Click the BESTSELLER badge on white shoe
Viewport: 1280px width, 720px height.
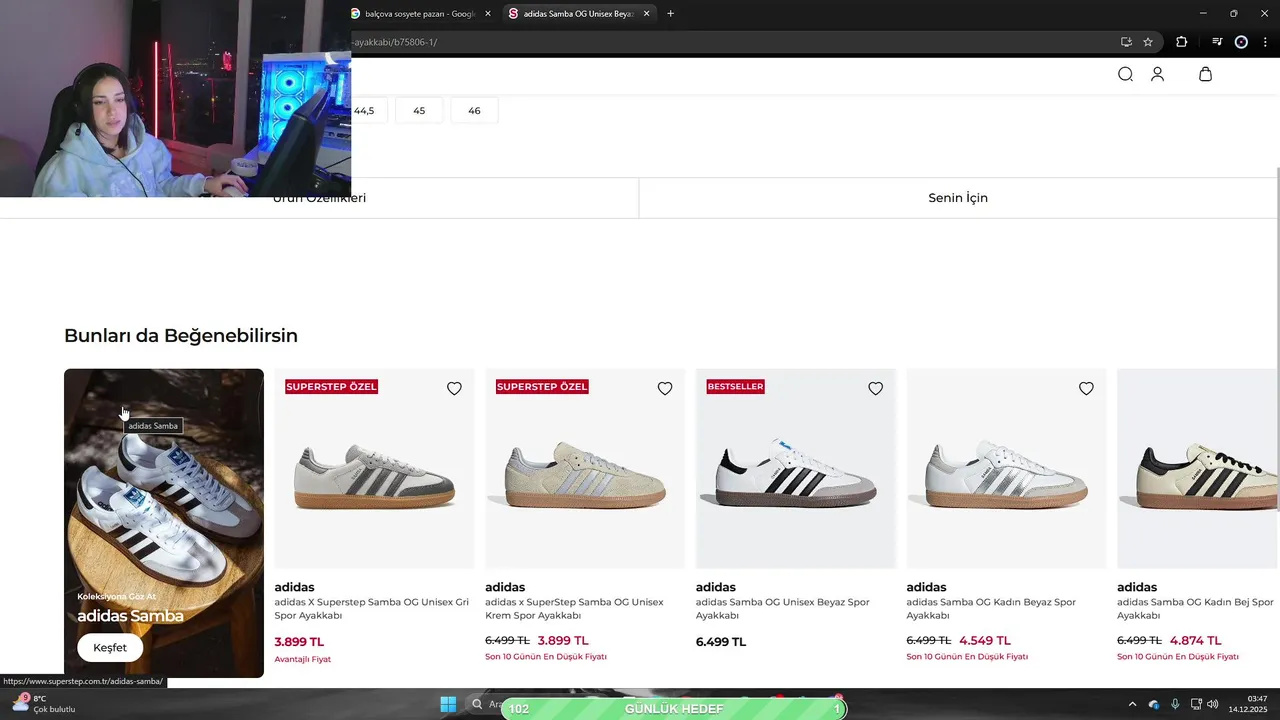click(735, 387)
